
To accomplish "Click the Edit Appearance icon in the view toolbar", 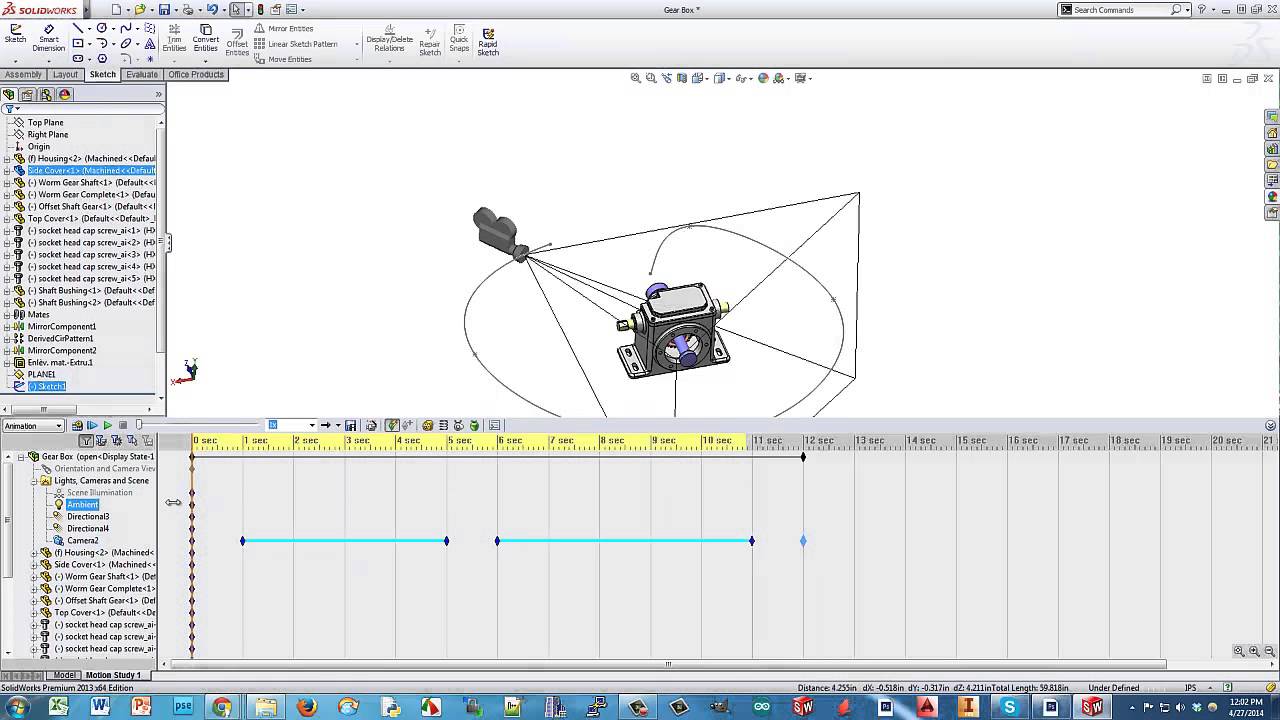I will click(x=763, y=78).
